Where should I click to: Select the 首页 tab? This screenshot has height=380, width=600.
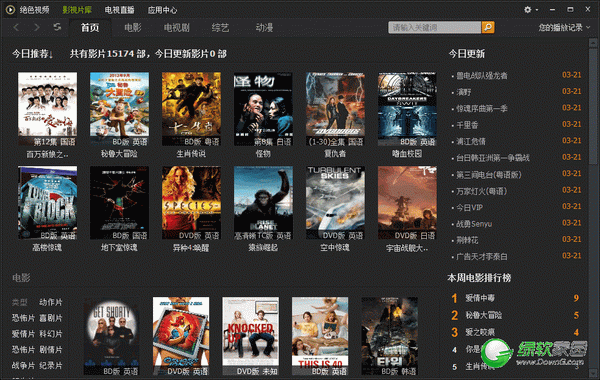(x=90, y=28)
